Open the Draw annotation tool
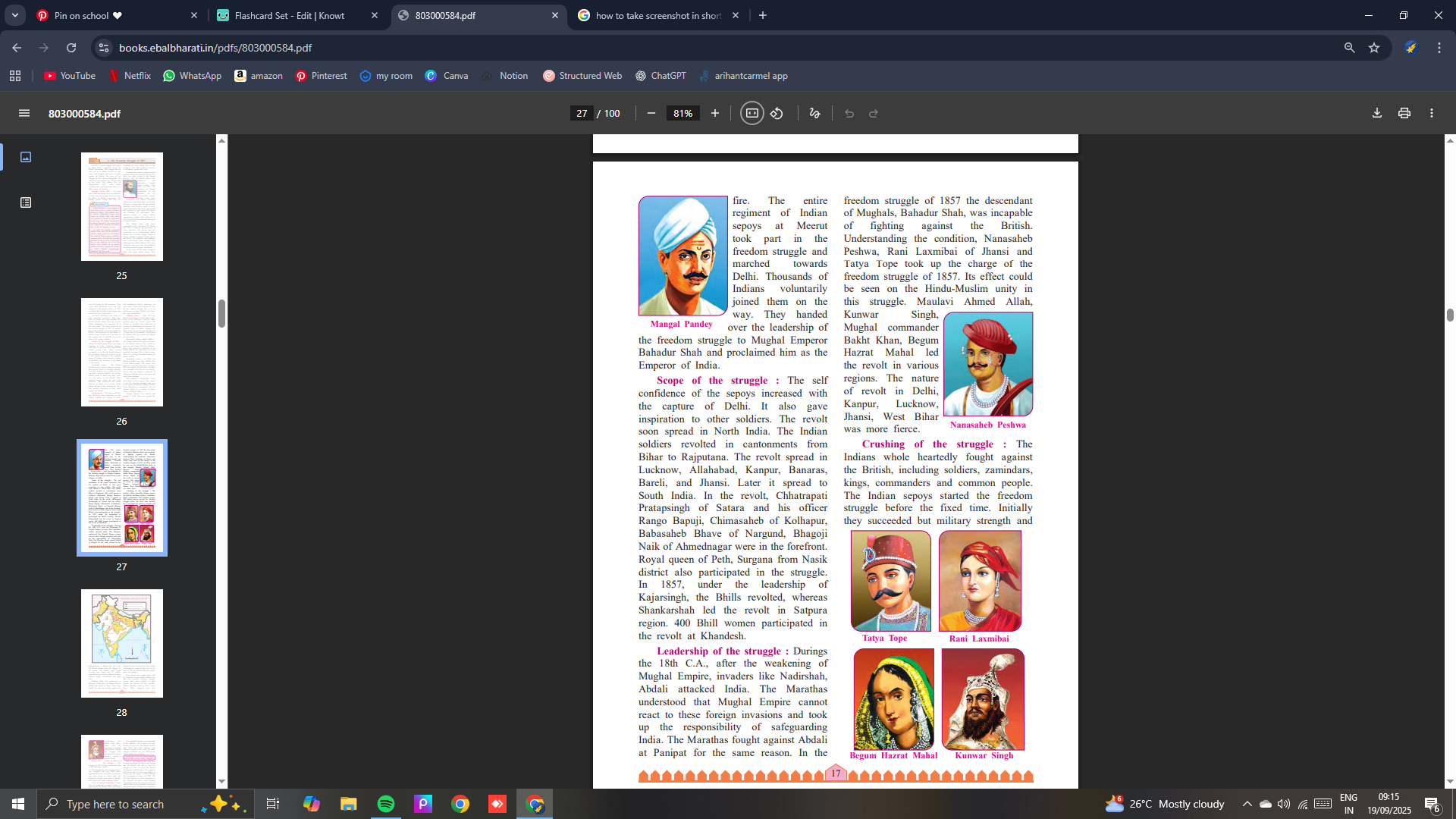The image size is (1456, 819). click(815, 113)
